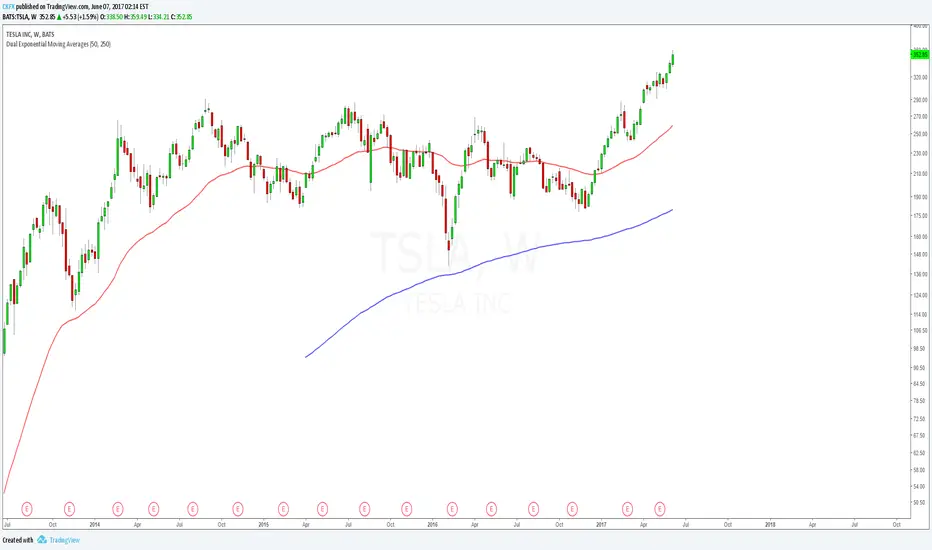Click the first earnings marker after the 2014 label

117,507
